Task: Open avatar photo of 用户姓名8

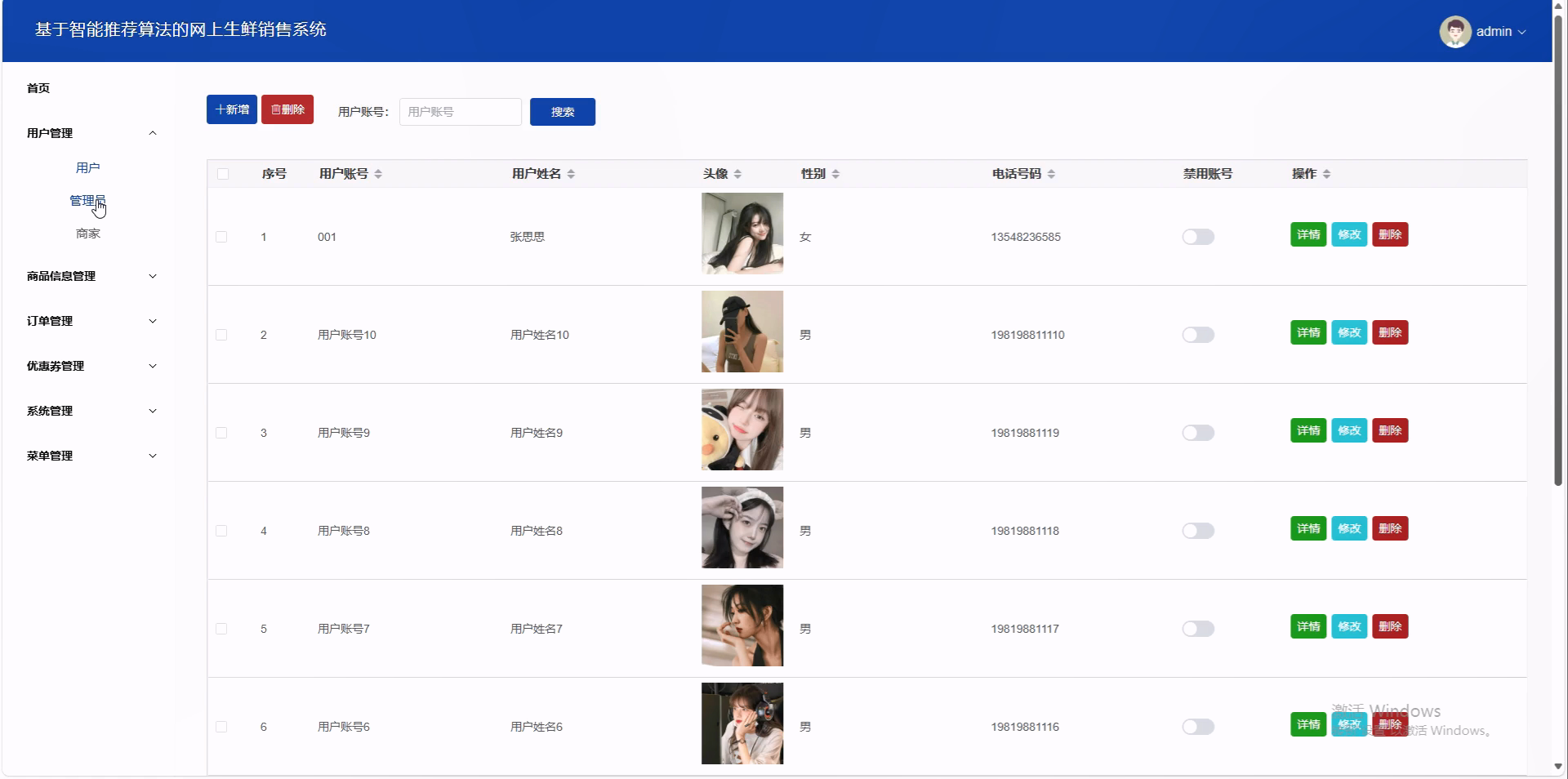Action: click(742, 527)
